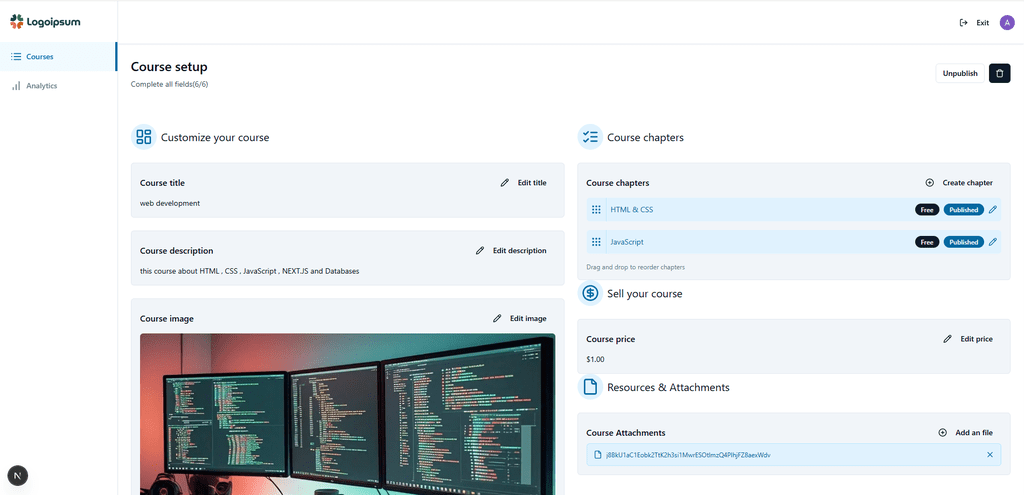Image resolution: width=1024 pixels, height=495 pixels.
Task: Open the Courses sidebar tab
Action: coord(40,57)
